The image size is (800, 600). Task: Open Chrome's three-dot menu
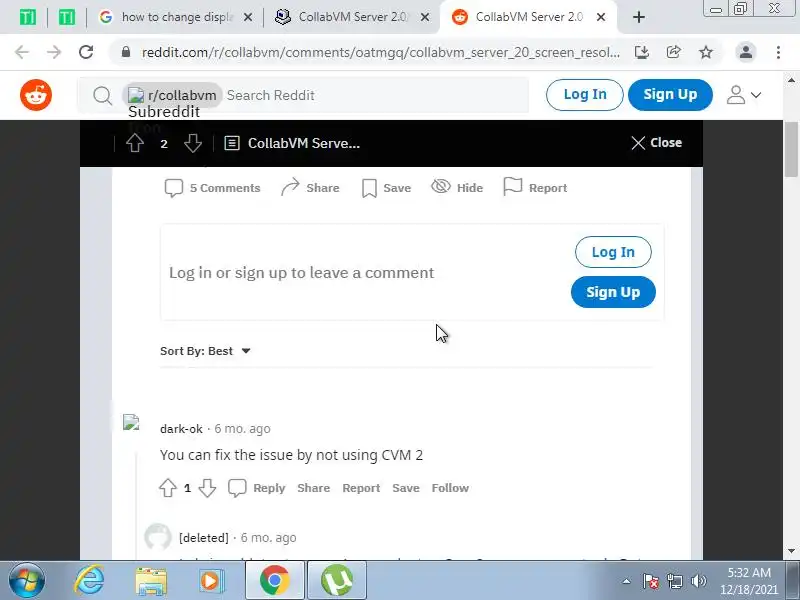pos(778,52)
